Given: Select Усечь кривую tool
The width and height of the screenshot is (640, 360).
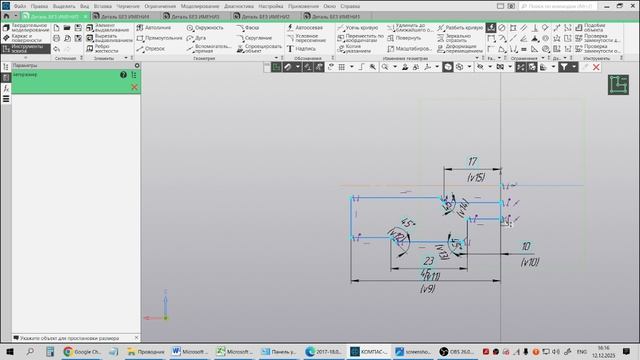Looking at the screenshot, I should click(358, 28).
